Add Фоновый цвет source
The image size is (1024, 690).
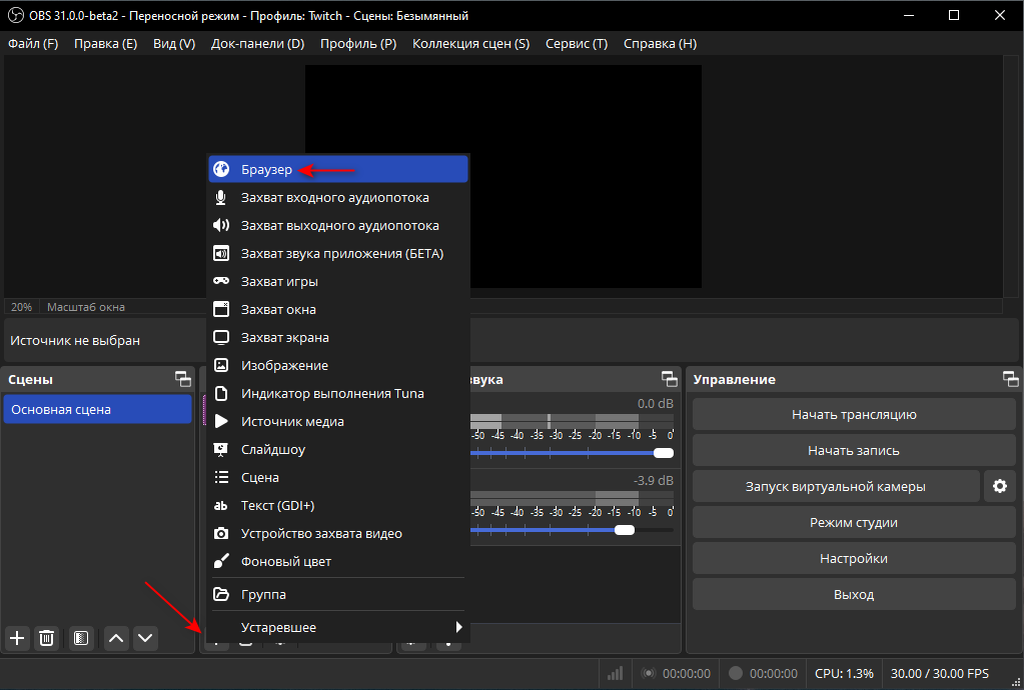click(338, 562)
